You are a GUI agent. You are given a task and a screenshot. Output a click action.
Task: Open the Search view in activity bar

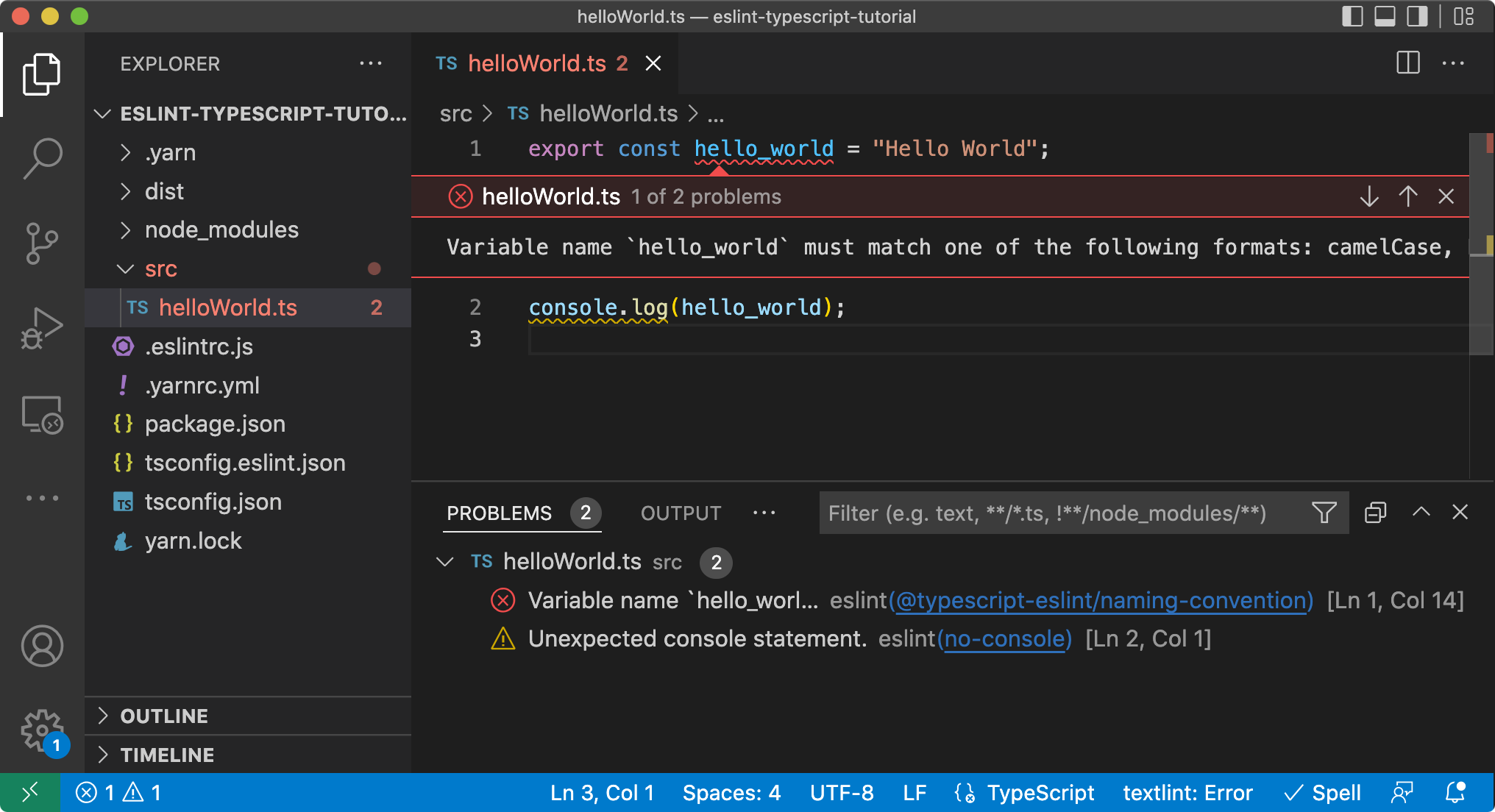point(42,157)
